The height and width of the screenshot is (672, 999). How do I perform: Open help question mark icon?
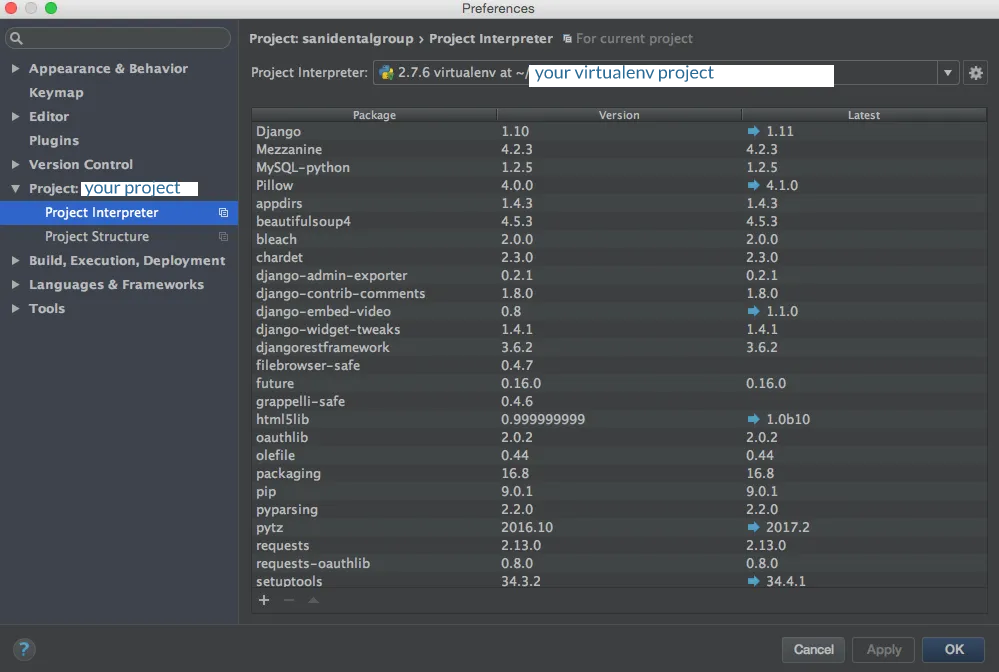24,650
